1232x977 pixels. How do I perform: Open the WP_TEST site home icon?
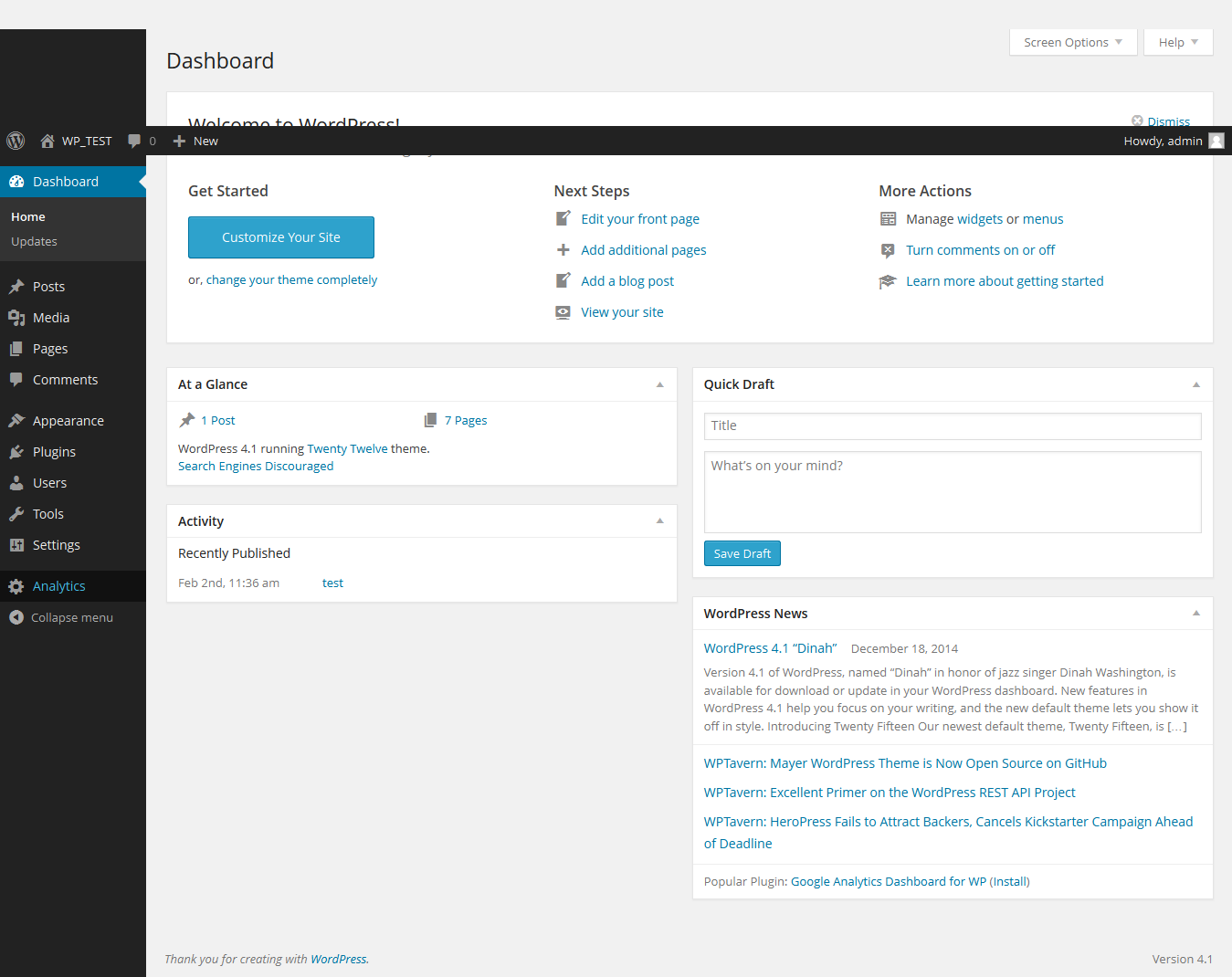coord(47,141)
